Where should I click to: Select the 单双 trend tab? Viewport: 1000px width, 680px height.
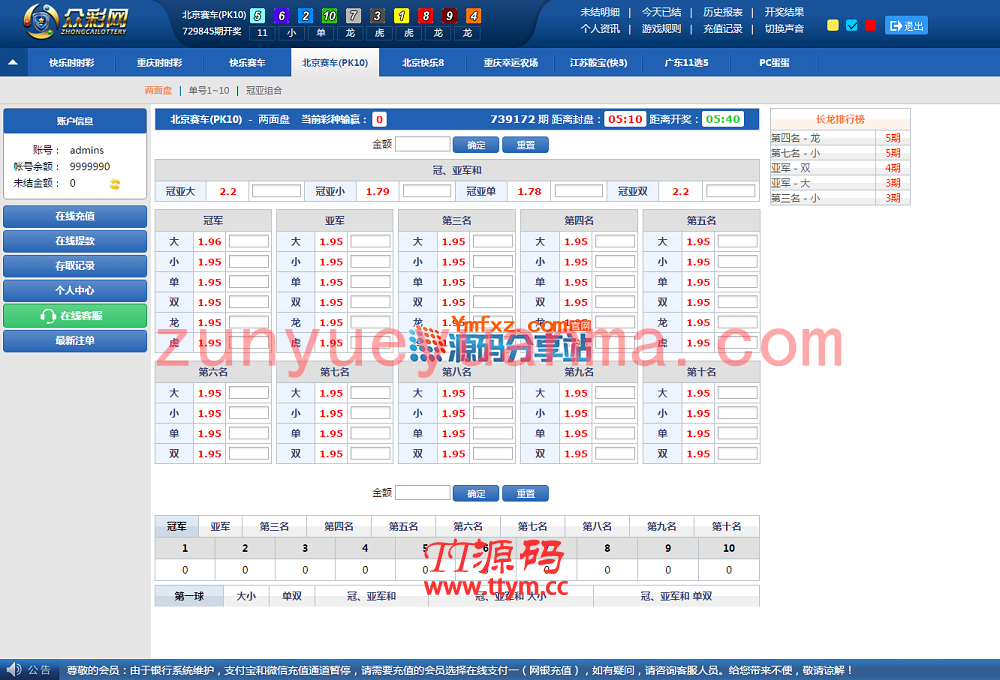(x=292, y=596)
